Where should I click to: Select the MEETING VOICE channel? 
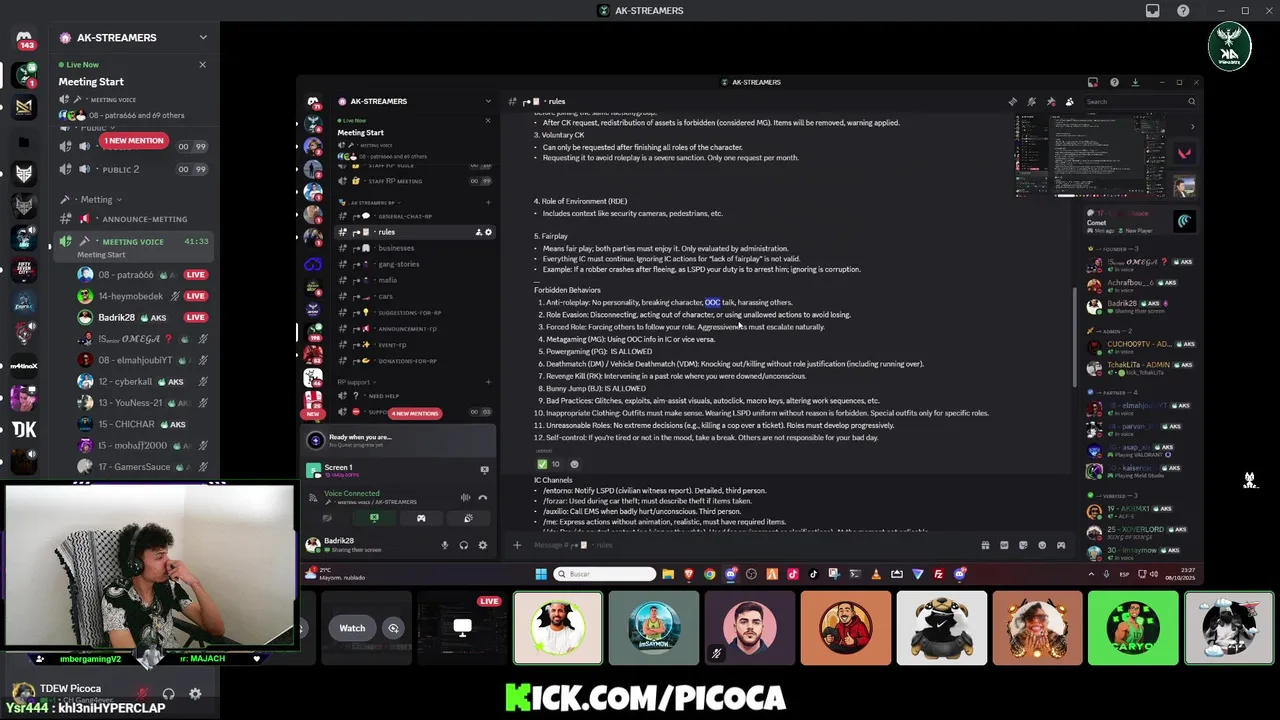click(x=133, y=241)
